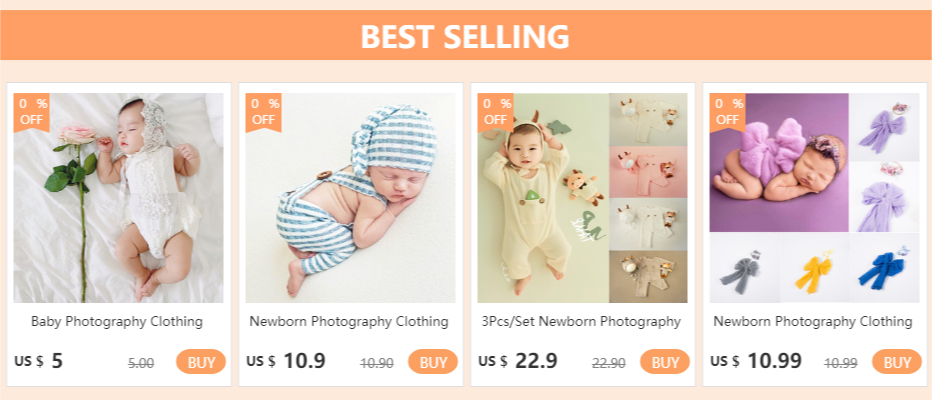Open the baby in cream cow outfit photo
This screenshot has width=932, height=400.
tap(543, 198)
